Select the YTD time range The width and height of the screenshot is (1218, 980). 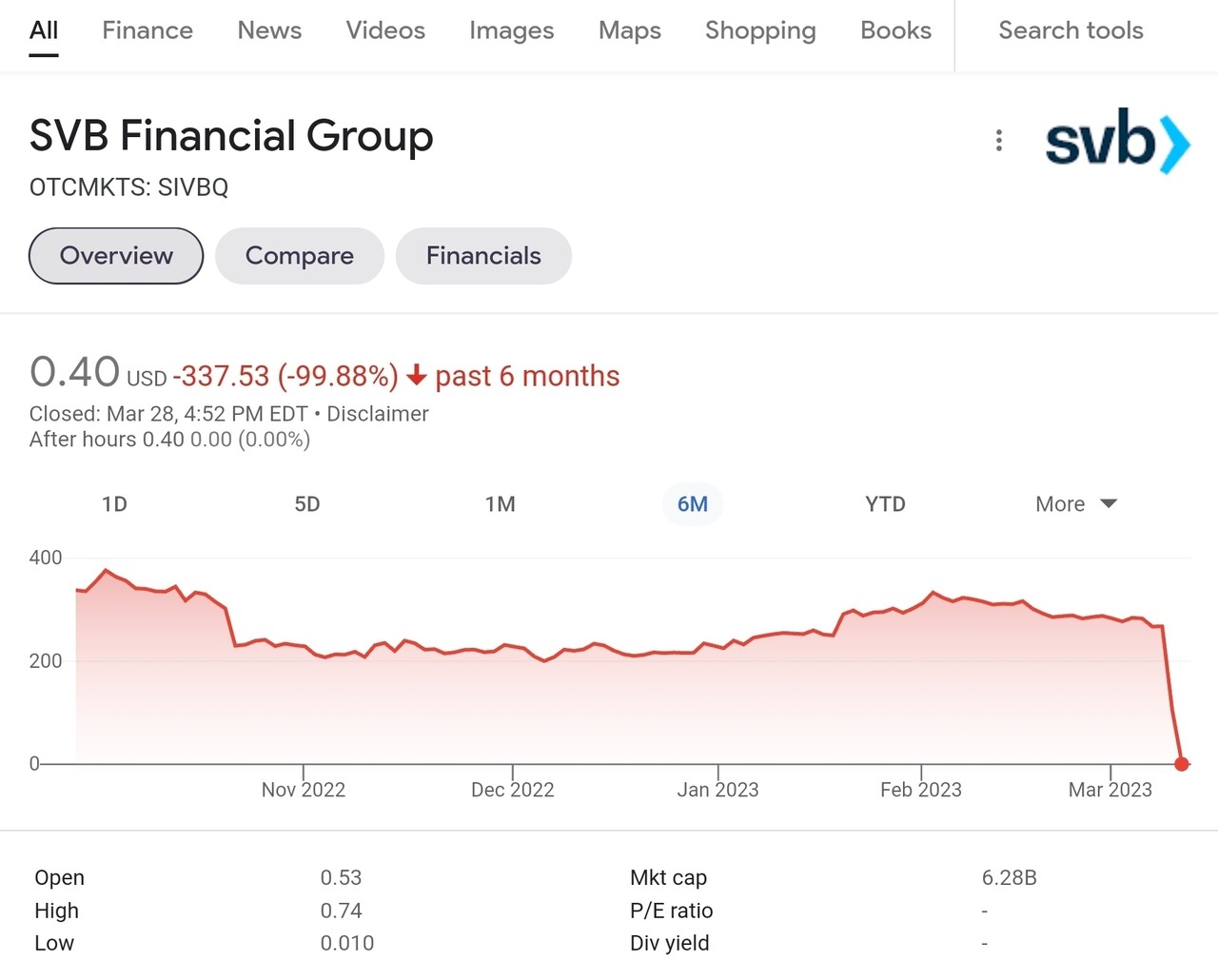(x=885, y=504)
